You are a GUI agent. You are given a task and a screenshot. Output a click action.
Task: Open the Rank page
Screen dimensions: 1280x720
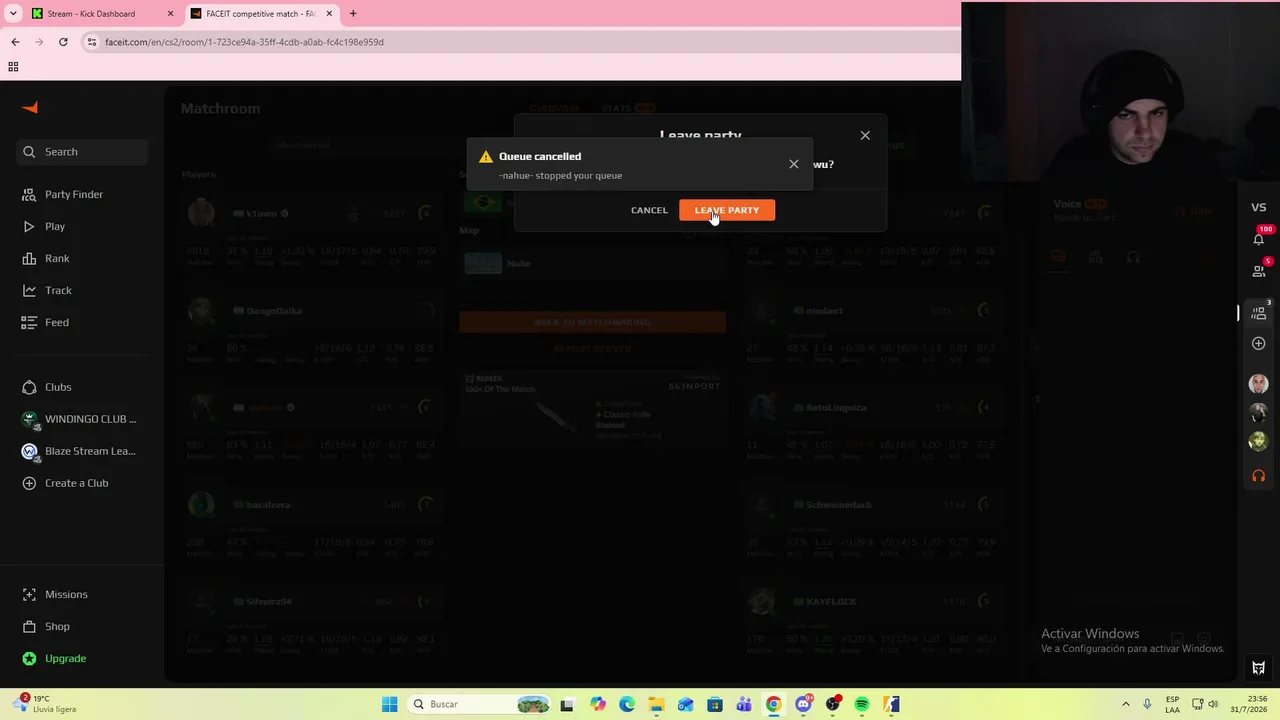[x=57, y=258]
